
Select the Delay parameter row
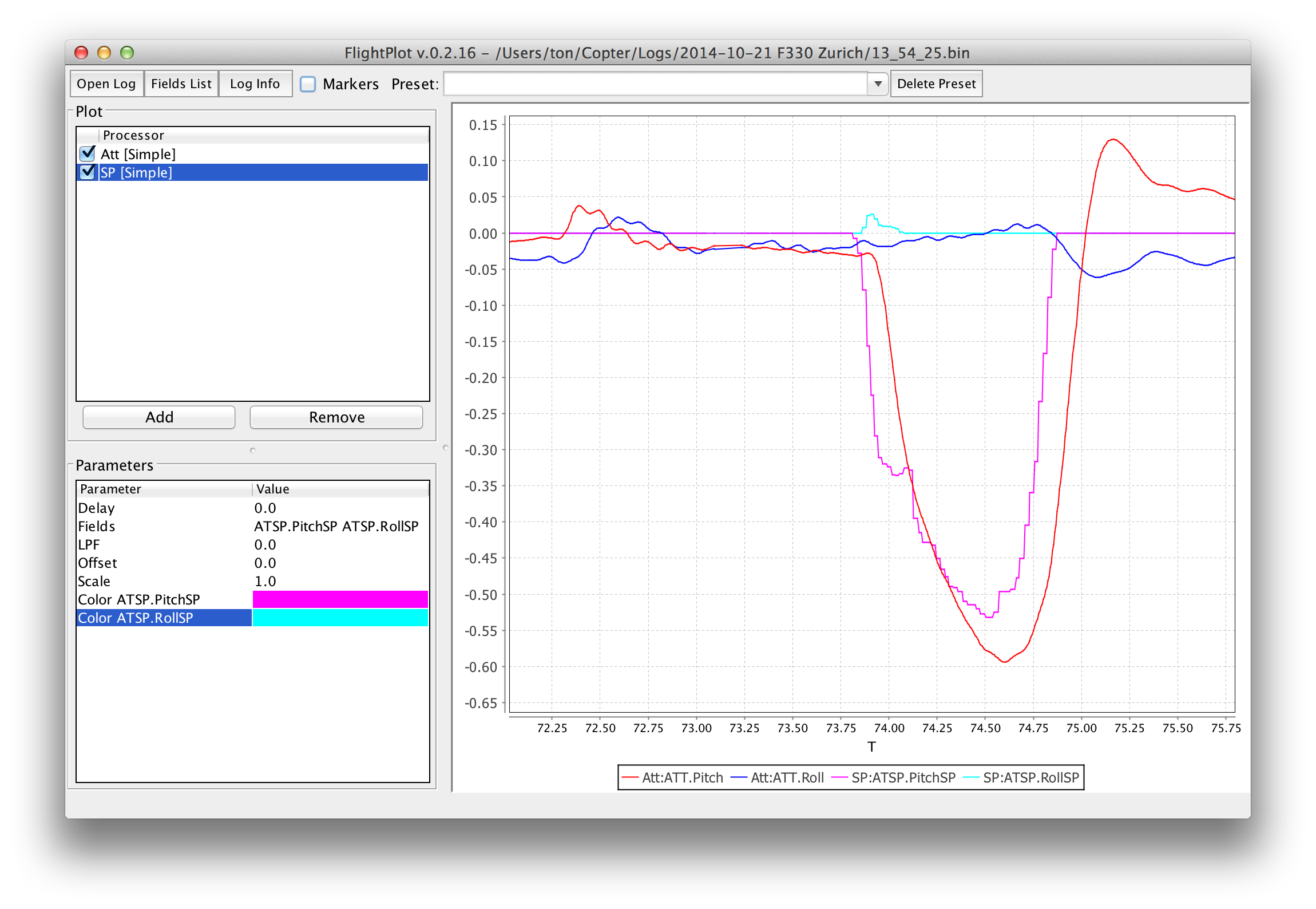(x=252, y=508)
